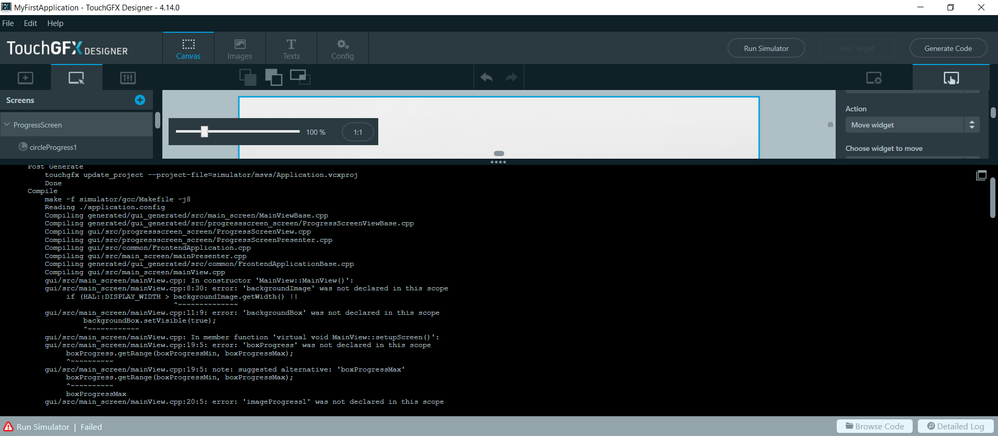
Task: Click the 'imageProgress1' not declared error line
Action: click(x=244, y=402)
